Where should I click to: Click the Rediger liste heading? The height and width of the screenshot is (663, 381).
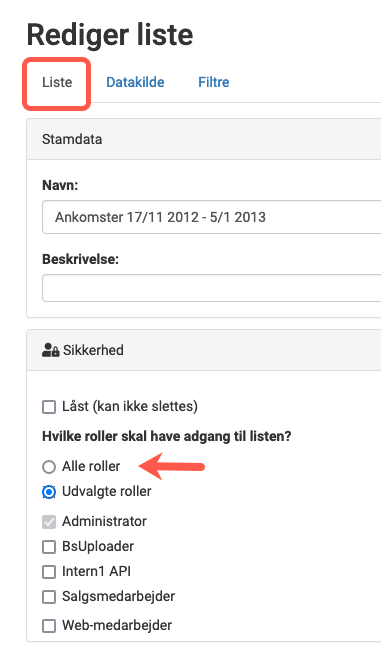[x=110, y=35]
